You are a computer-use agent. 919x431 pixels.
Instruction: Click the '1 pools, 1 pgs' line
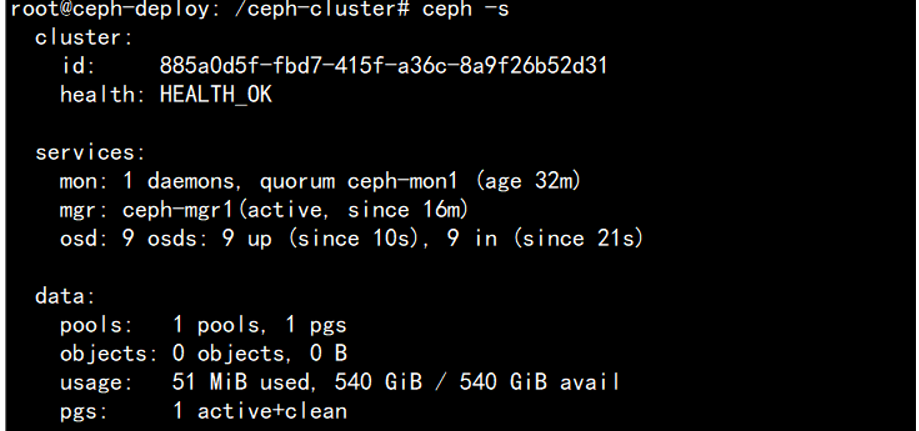point(260,325)
